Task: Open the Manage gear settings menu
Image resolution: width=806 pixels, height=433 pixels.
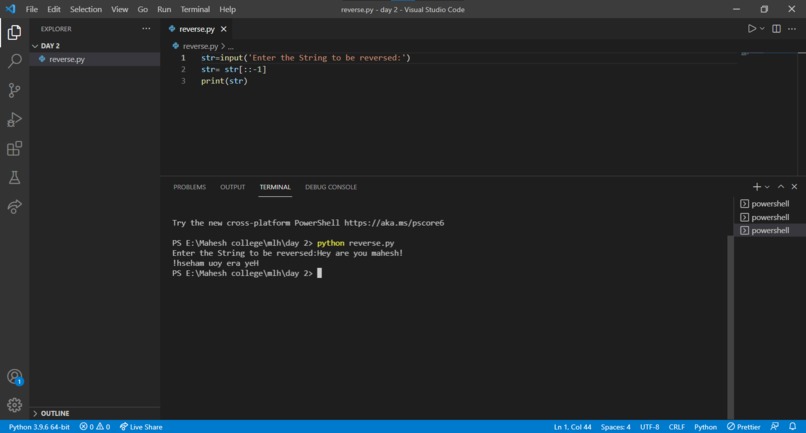Action: [x=14, y=405]
